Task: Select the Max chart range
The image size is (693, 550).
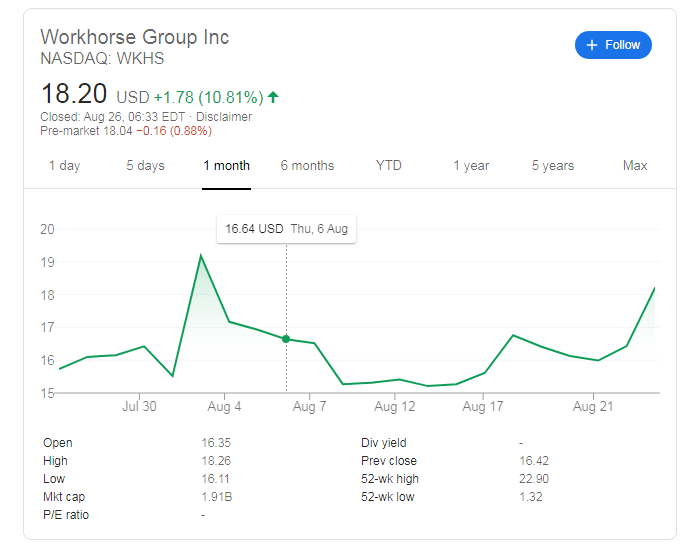Action: (635, 166)
